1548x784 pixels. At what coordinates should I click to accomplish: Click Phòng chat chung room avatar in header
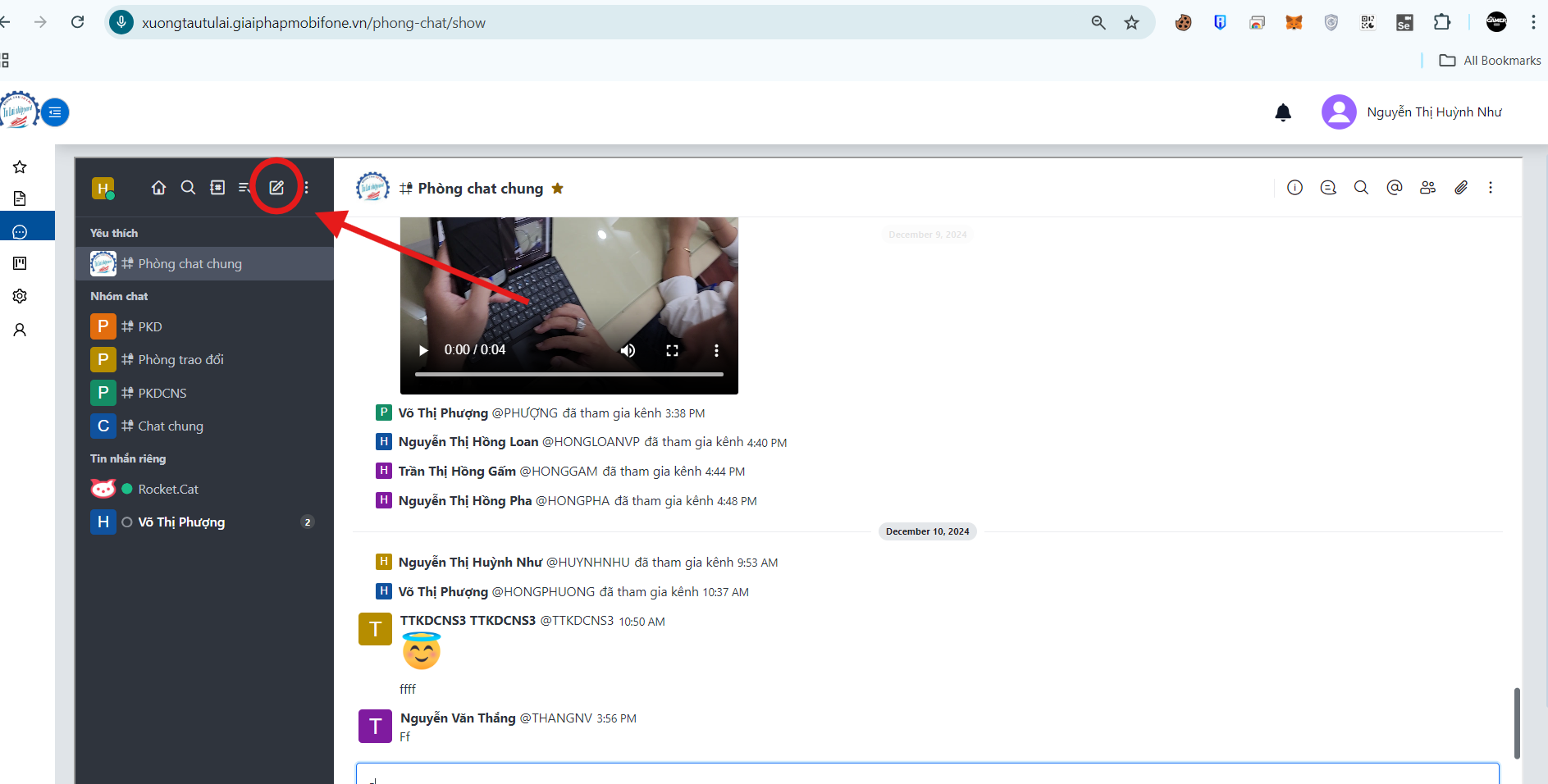pyautogui.click(x=372, y=188)
